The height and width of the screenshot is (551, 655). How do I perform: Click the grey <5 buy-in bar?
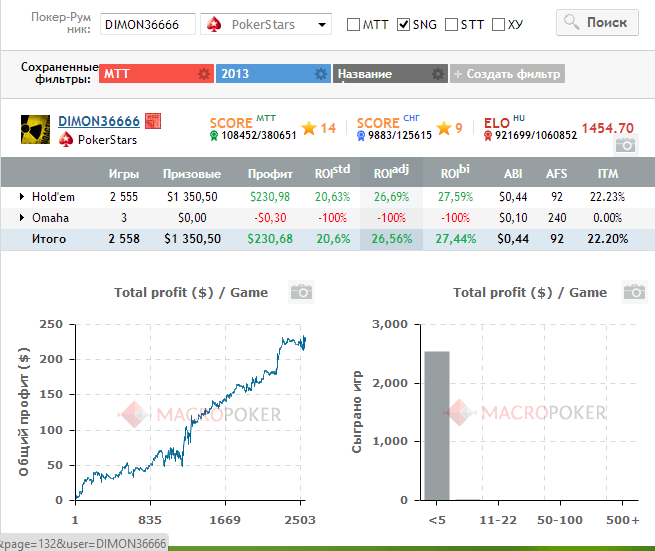(437, 425)
